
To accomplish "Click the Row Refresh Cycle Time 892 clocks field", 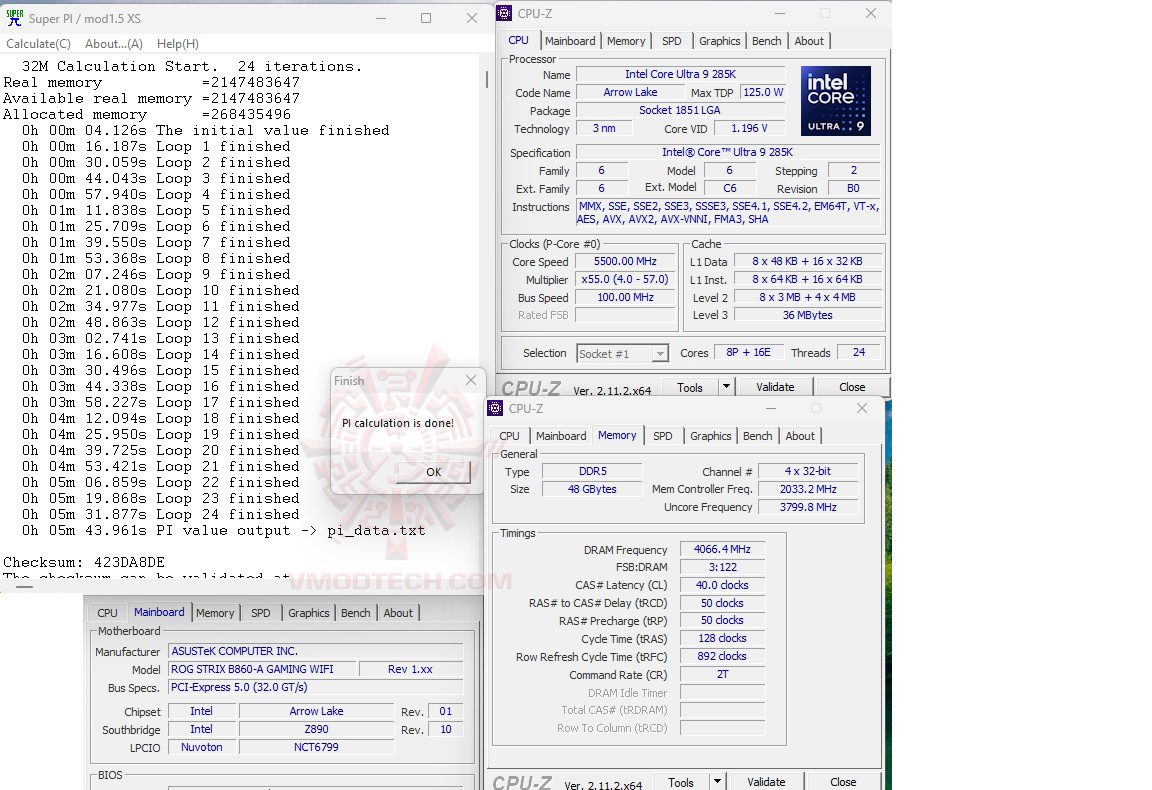I will click(722, 656).
